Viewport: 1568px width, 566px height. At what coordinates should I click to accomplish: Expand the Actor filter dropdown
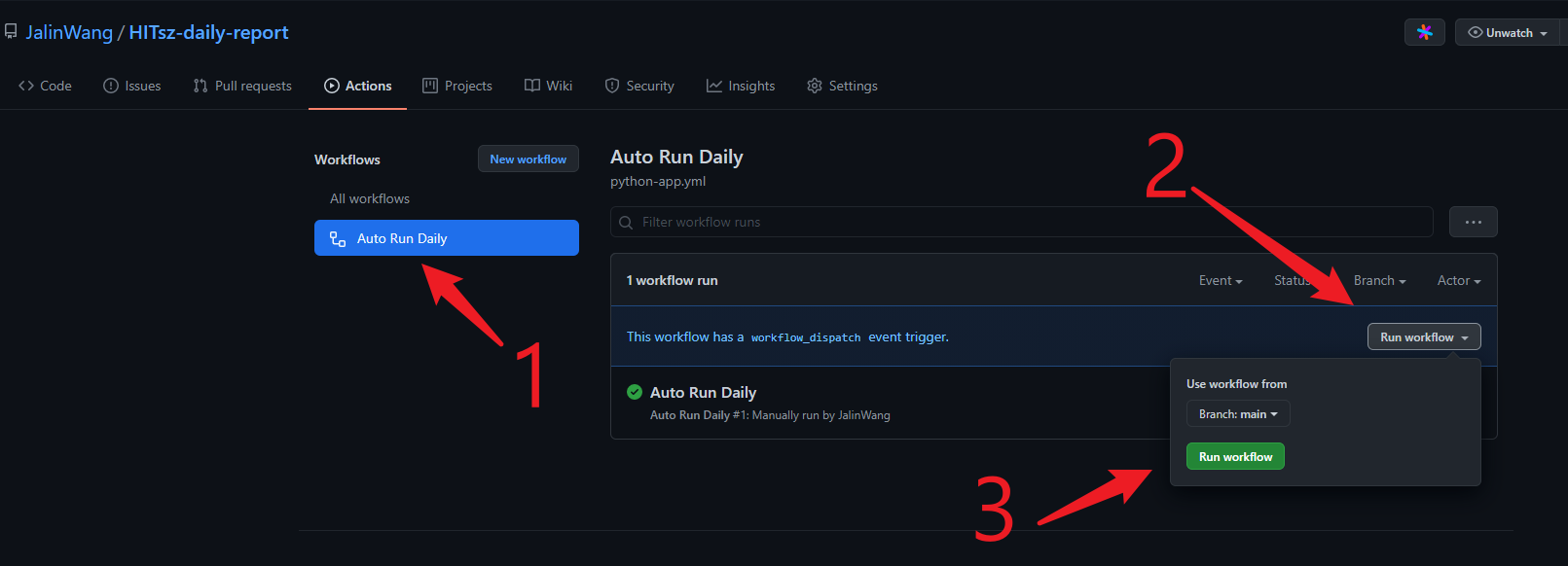pyautogui.click(x=1459, y=280)
